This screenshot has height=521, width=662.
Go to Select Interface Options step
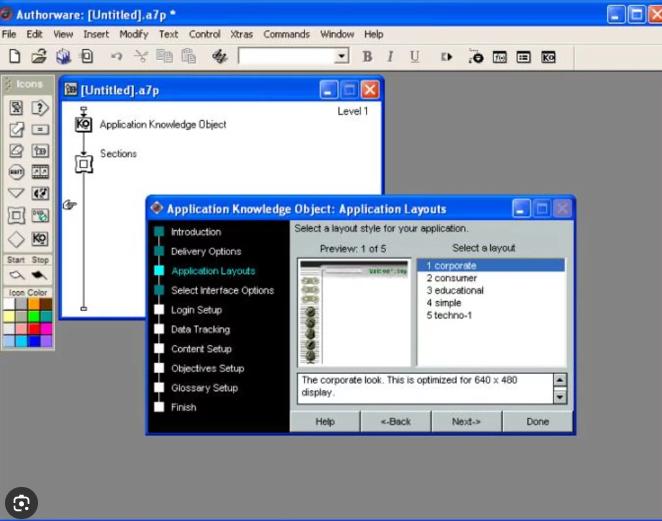pyautogui.click(x=222, y=290)
